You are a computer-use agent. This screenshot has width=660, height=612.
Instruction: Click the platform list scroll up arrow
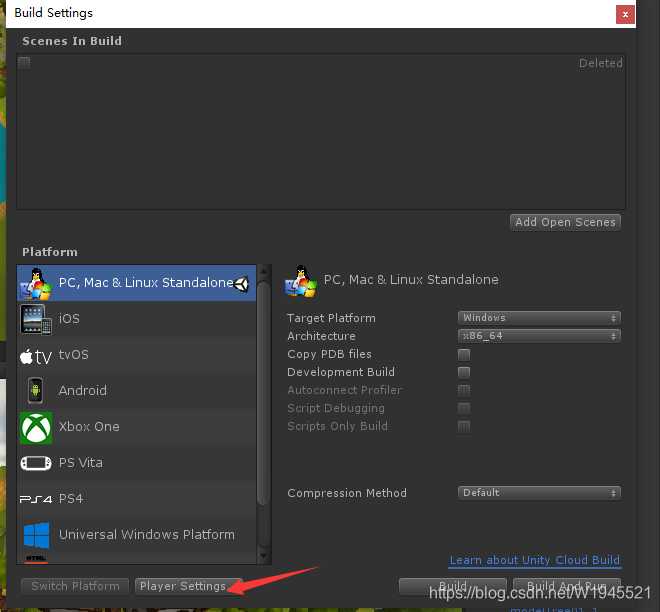coord(263,271)
